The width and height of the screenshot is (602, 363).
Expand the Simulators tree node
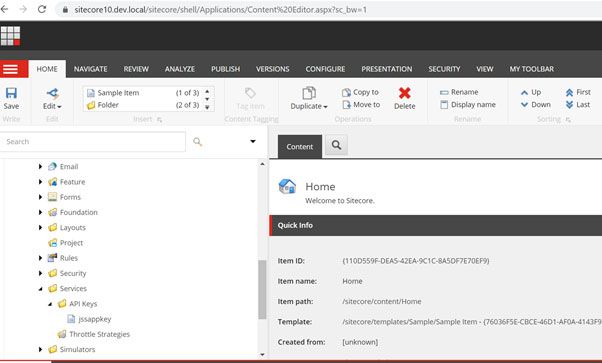tap(40, 350)
